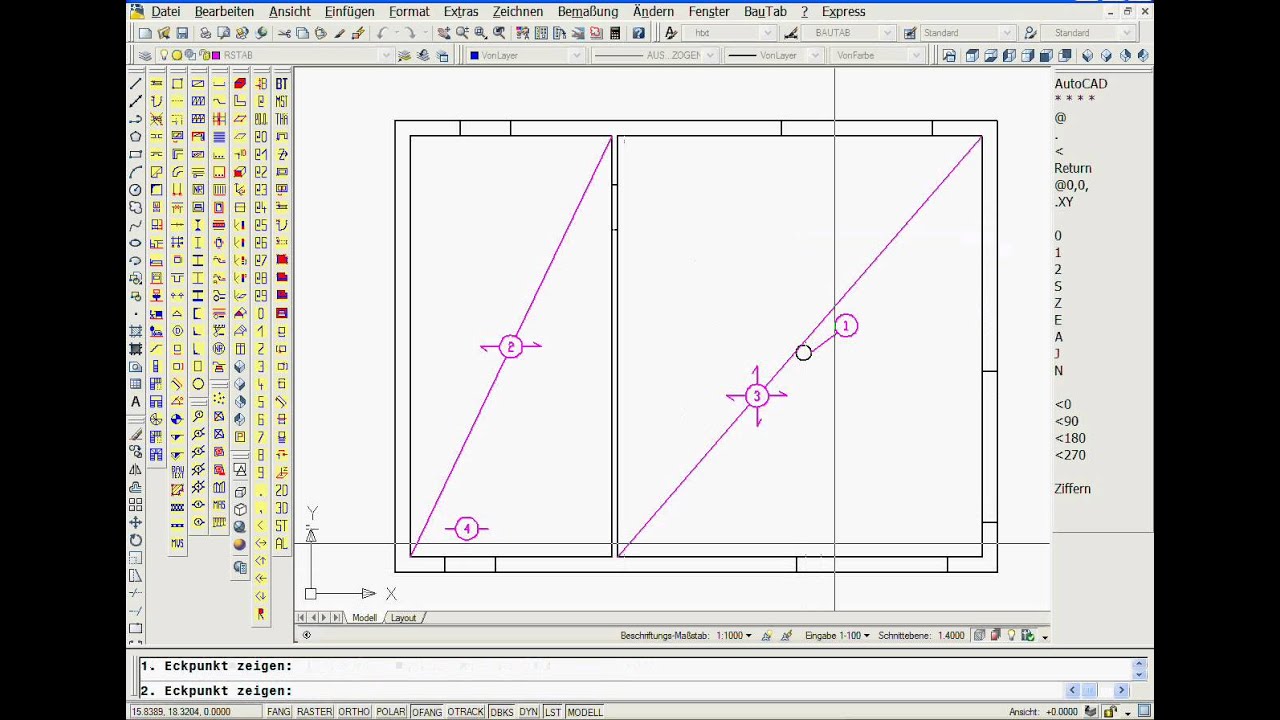Toggle OTRACK object snap tracking
The image size is (1280, 720).
[x=465, y=712]
